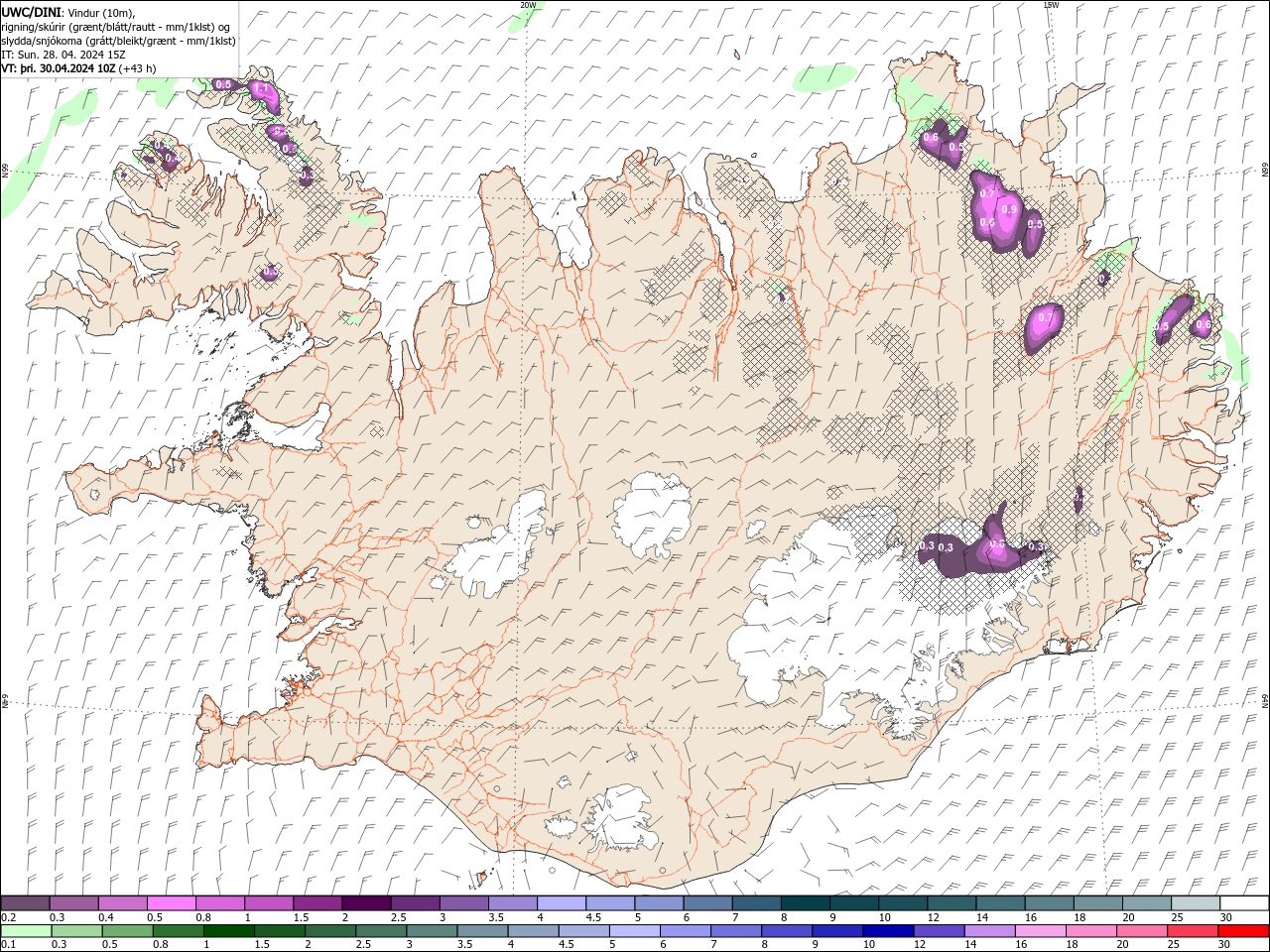Select the darkest purple upper-scale swatch at 2
Screen dimensions: 1270x952
(365, 902)
